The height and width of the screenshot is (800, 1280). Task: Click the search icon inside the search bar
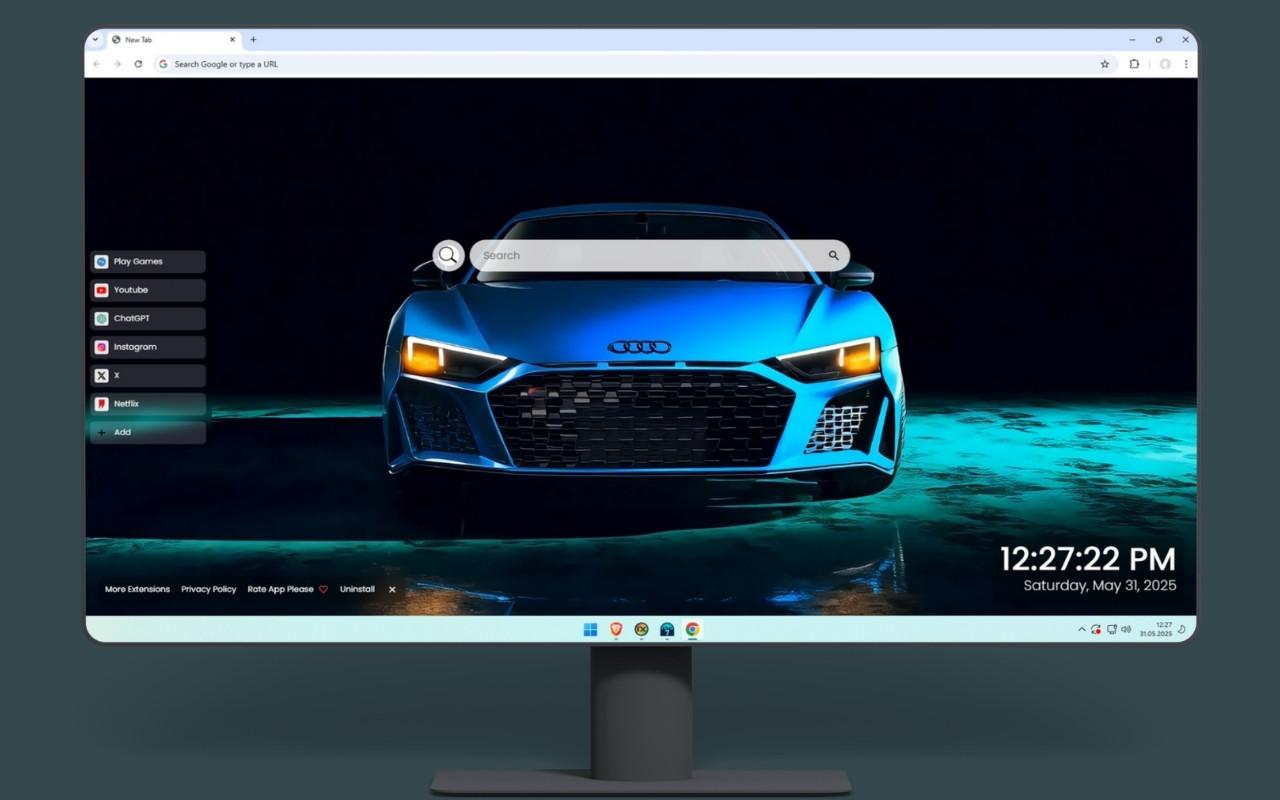(x=833, y=256)
